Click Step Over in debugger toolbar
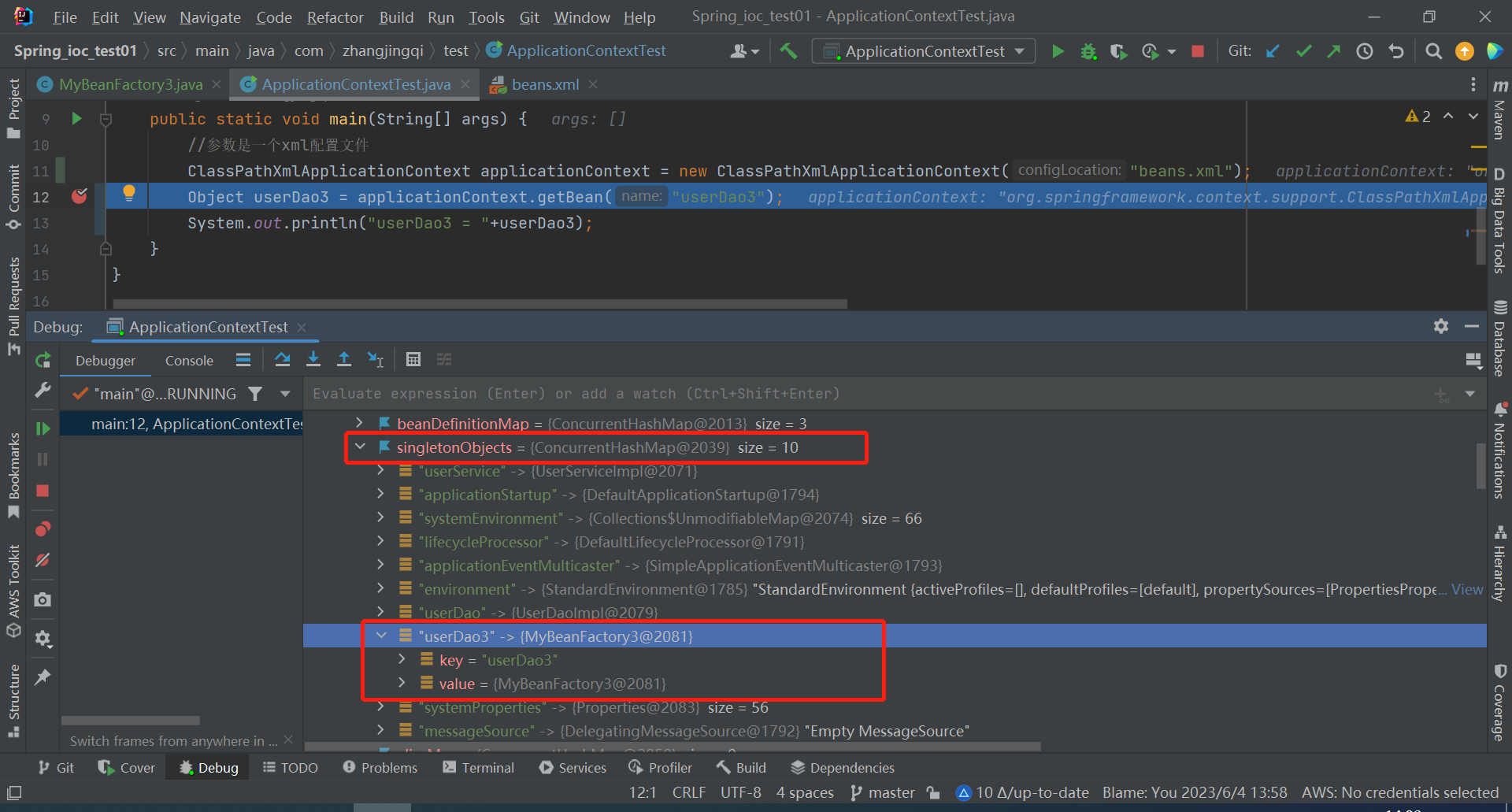This screenshot has width=1512, height=812. point(282,360)
